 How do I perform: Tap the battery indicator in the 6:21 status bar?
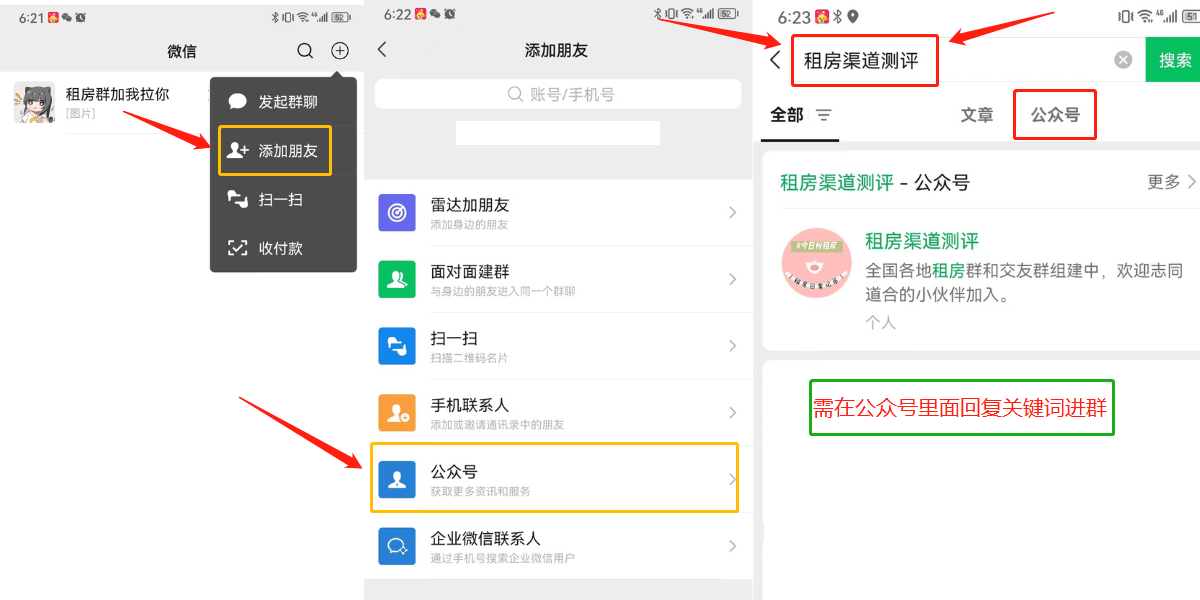341,17
